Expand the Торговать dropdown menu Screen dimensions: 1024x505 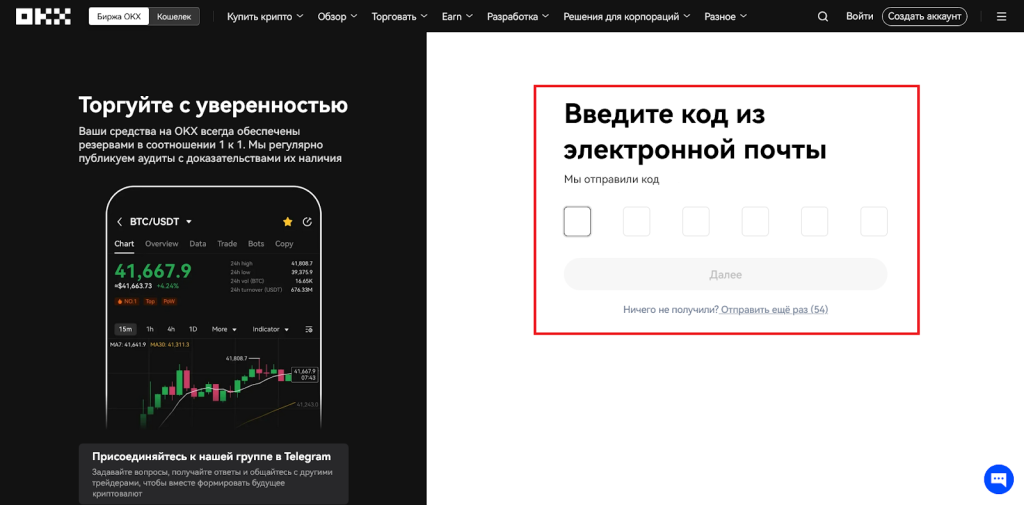pyautogui.click(x=398, y=16)
